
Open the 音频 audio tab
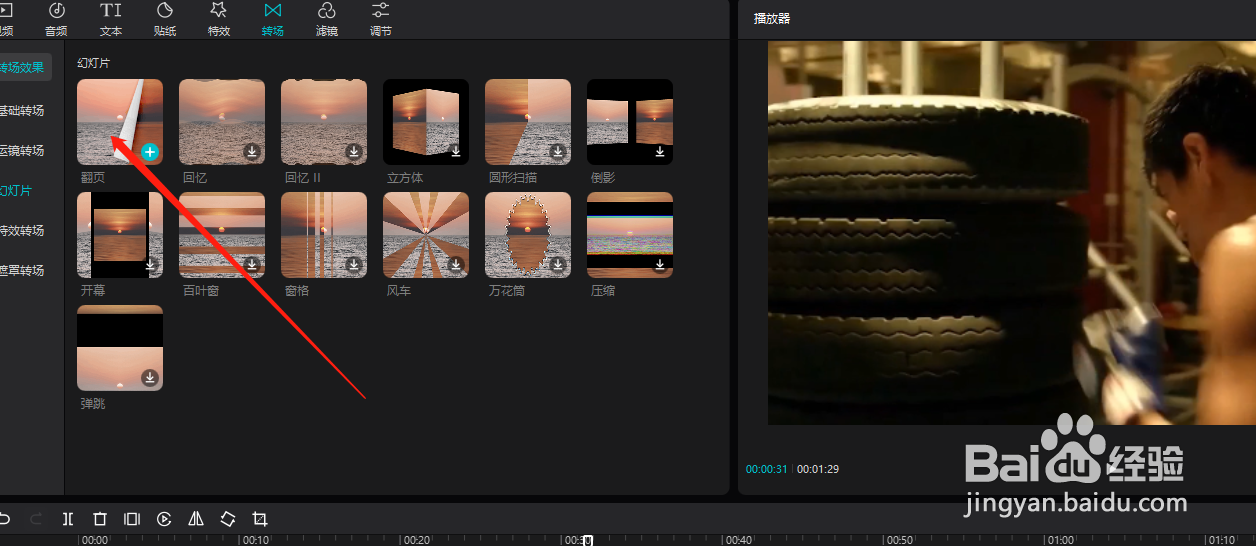pos(56,19)
